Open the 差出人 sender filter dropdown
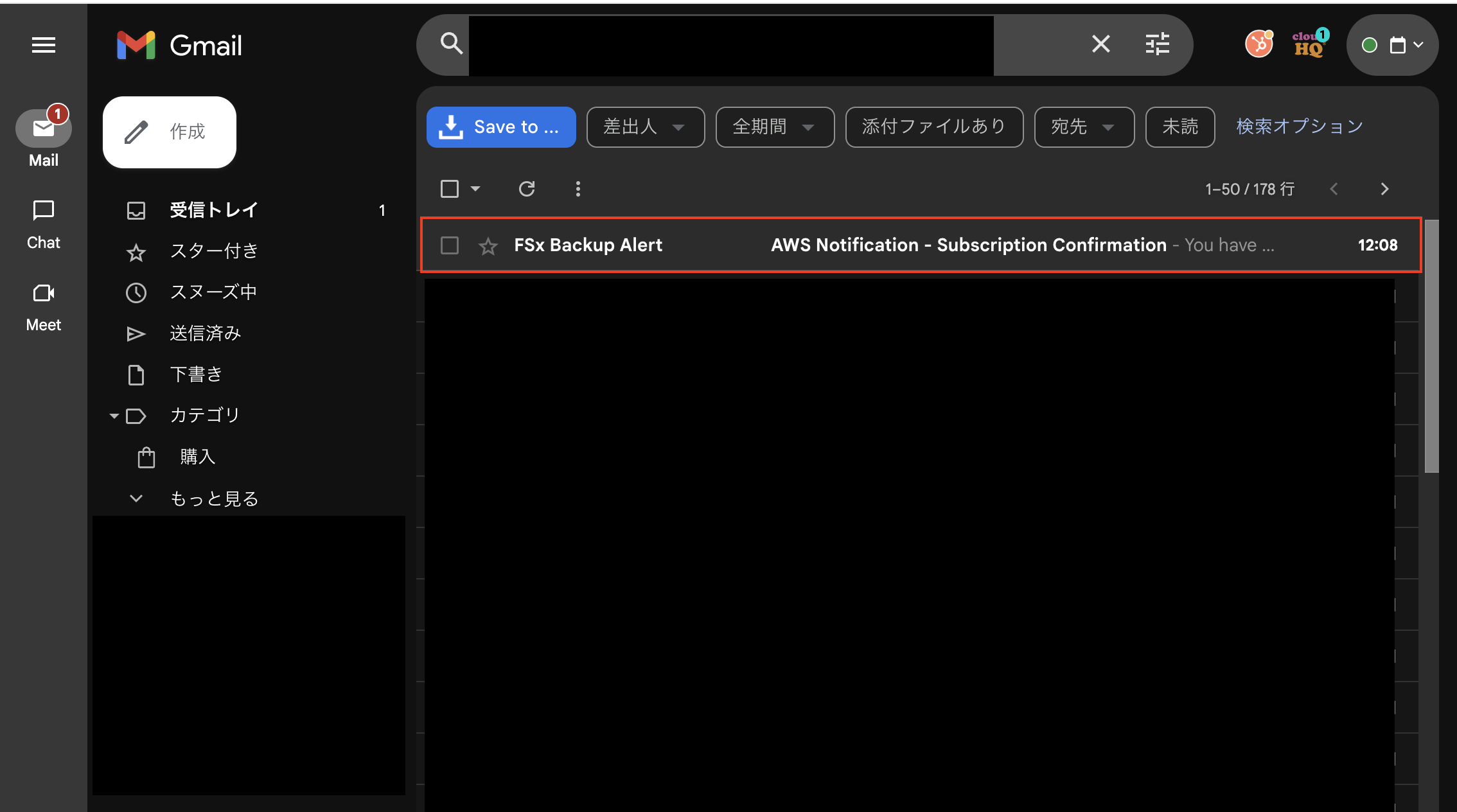The width and height of the screenshot is (1457, 812). [645, 127]
